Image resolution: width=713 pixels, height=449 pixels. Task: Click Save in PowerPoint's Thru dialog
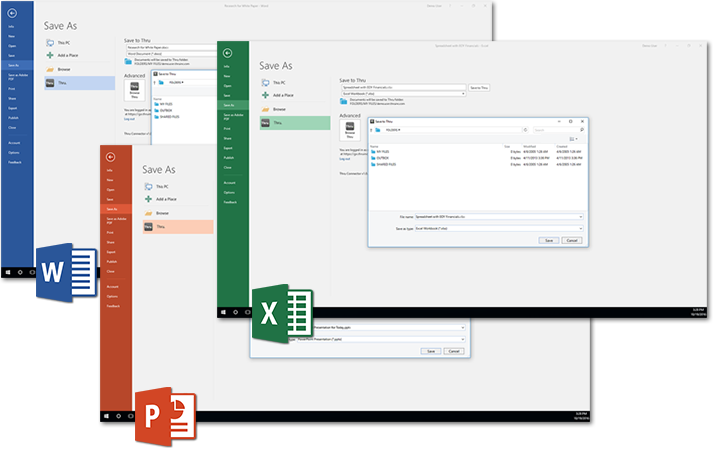431,351
